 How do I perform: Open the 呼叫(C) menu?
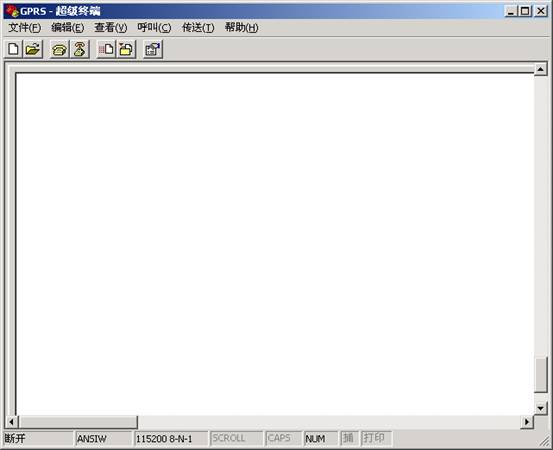pyautogui.click(x=154, y=28)
